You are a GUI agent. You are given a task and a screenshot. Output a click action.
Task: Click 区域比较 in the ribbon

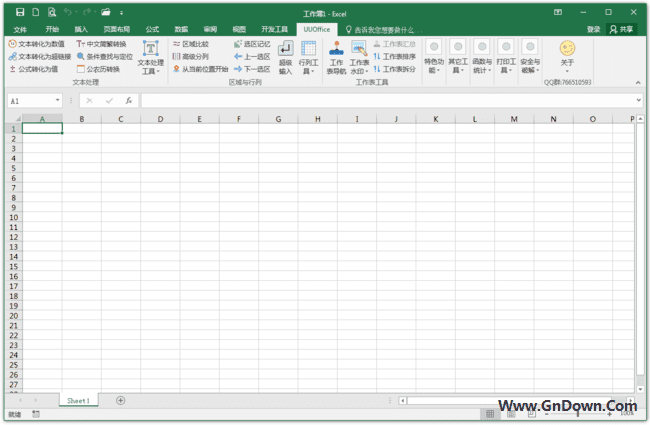191,44
